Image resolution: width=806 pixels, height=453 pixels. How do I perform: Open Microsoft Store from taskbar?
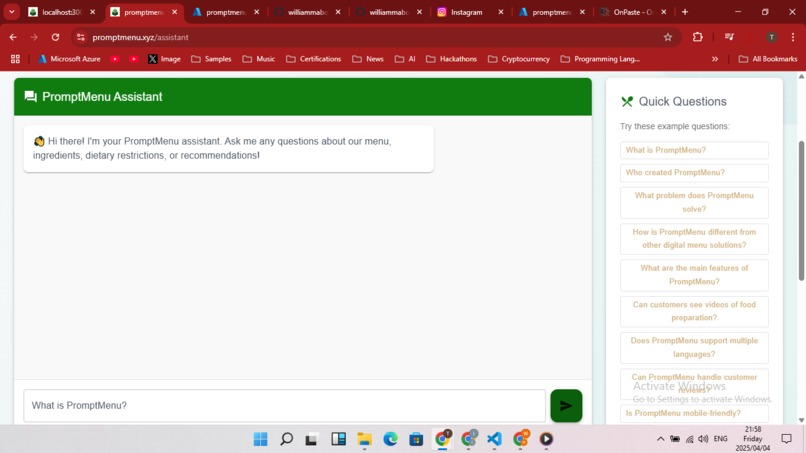click(x=416, y=439)
